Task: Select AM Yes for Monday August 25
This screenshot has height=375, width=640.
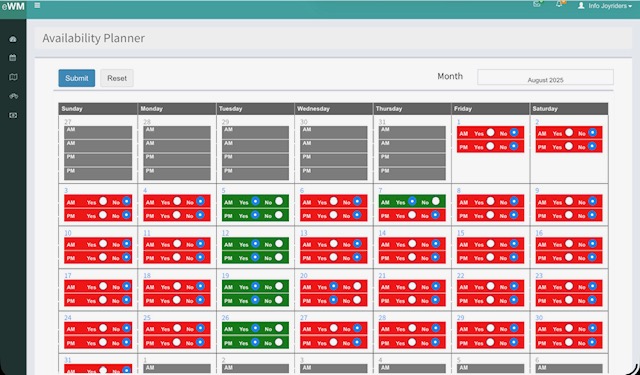Action: click(x=177, y=328)
